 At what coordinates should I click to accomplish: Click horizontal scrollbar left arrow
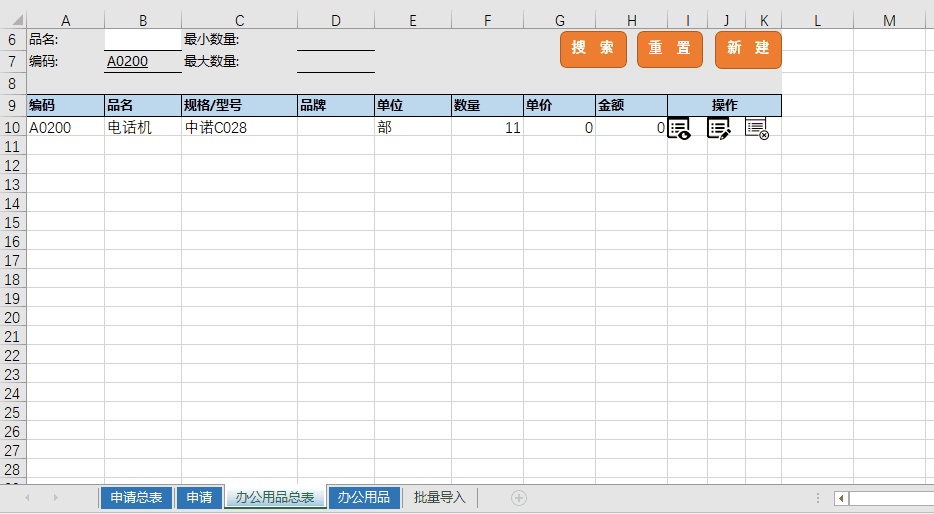841,498
